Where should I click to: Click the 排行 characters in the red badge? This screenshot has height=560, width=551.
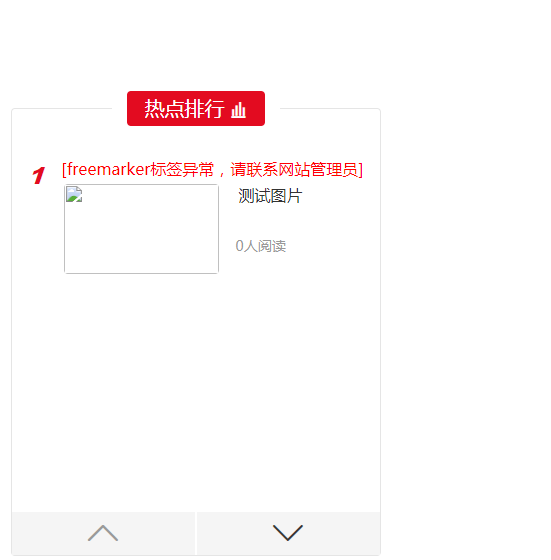(205, 109)
